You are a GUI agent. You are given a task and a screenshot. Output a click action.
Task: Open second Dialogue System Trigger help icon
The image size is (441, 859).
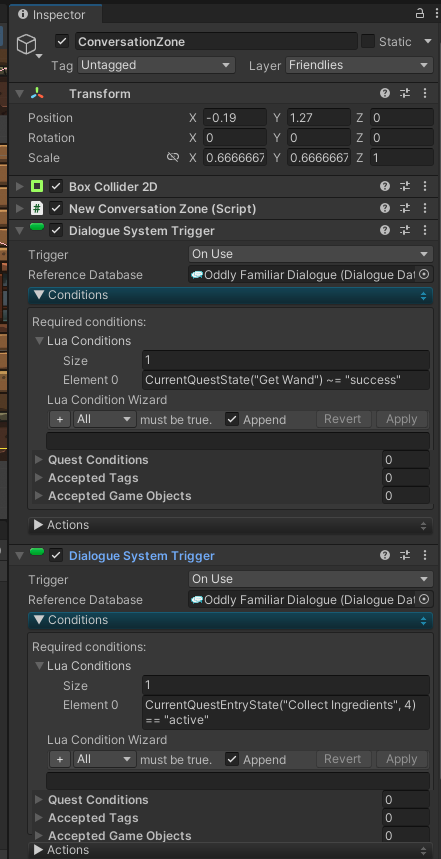point(385,556)
